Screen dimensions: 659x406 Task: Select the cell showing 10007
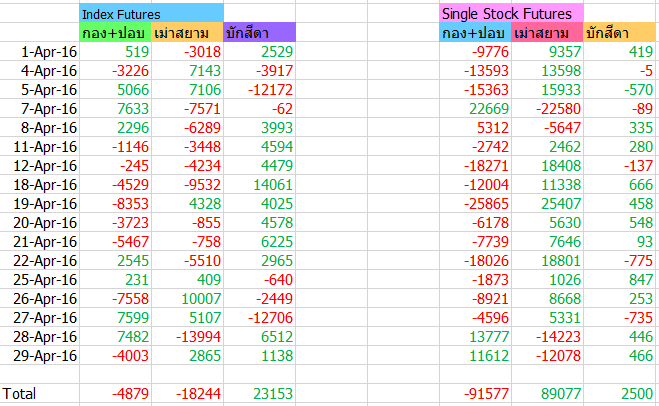tap(187, 298)
